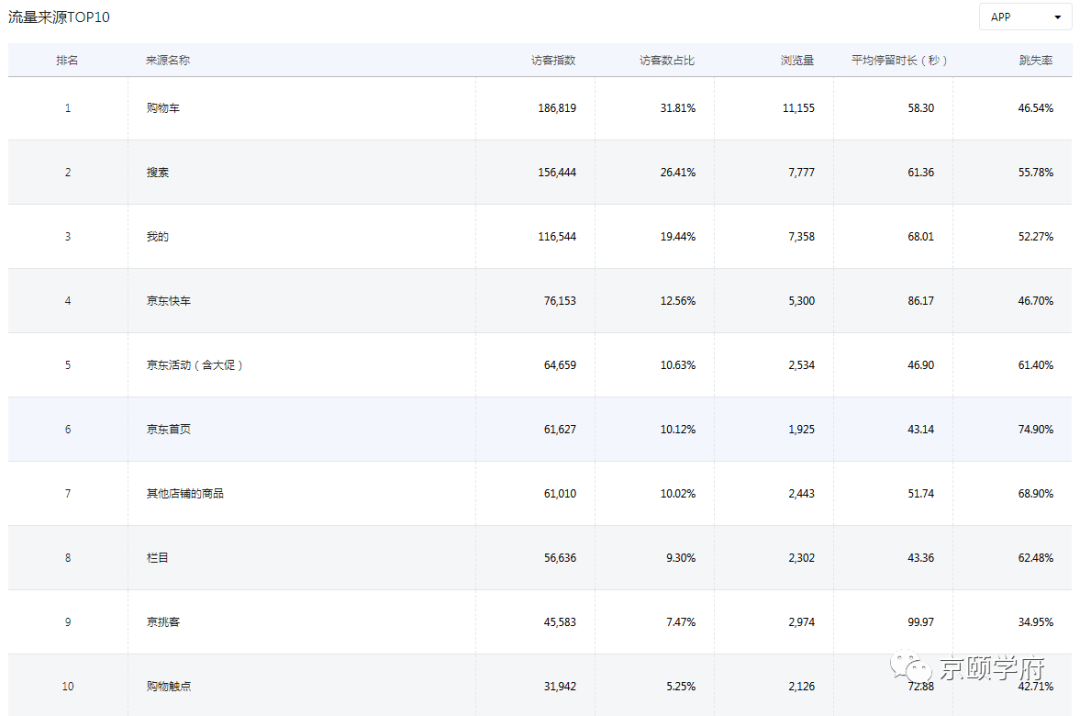This screenshot has height=716, width=1080.
Task: Click the 10.63% visitor share cell
Action: click(678, 365)
